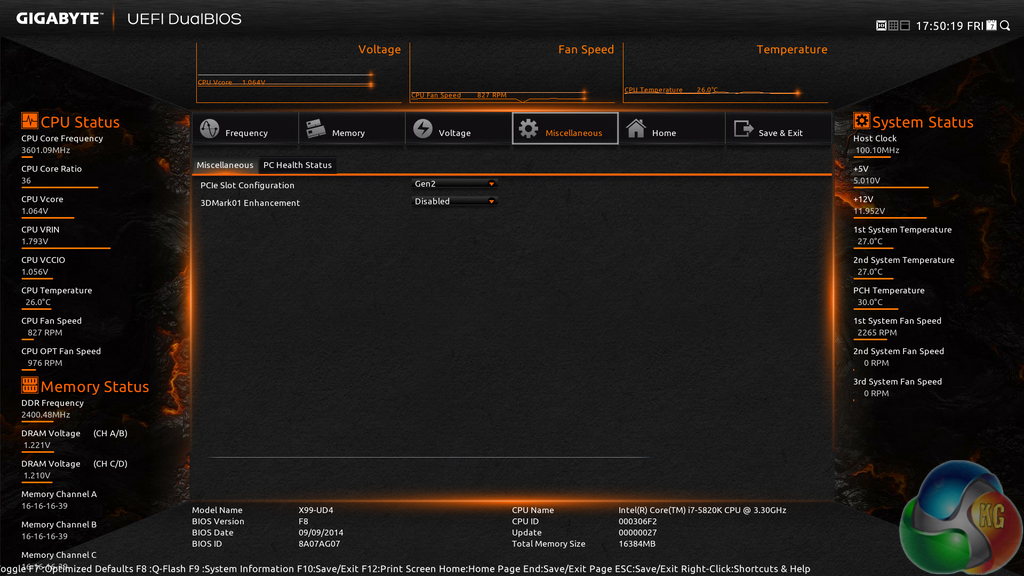Select the first display mode icon by the clock

pos(881,25)
